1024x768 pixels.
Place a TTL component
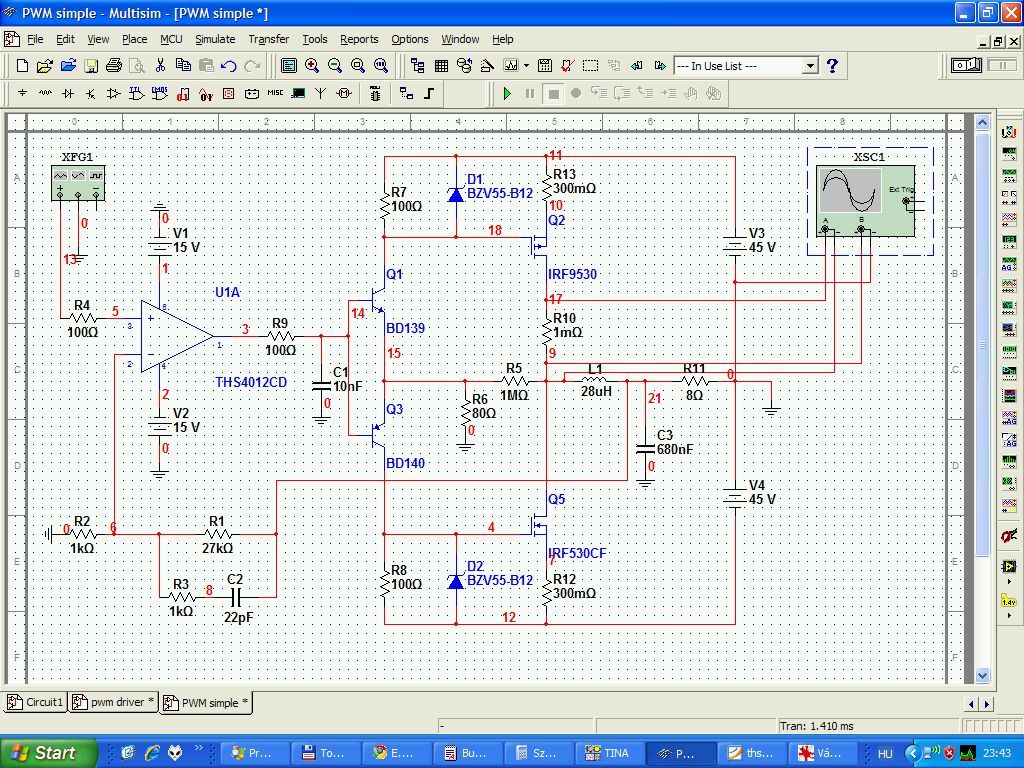[x=136, y=94]
